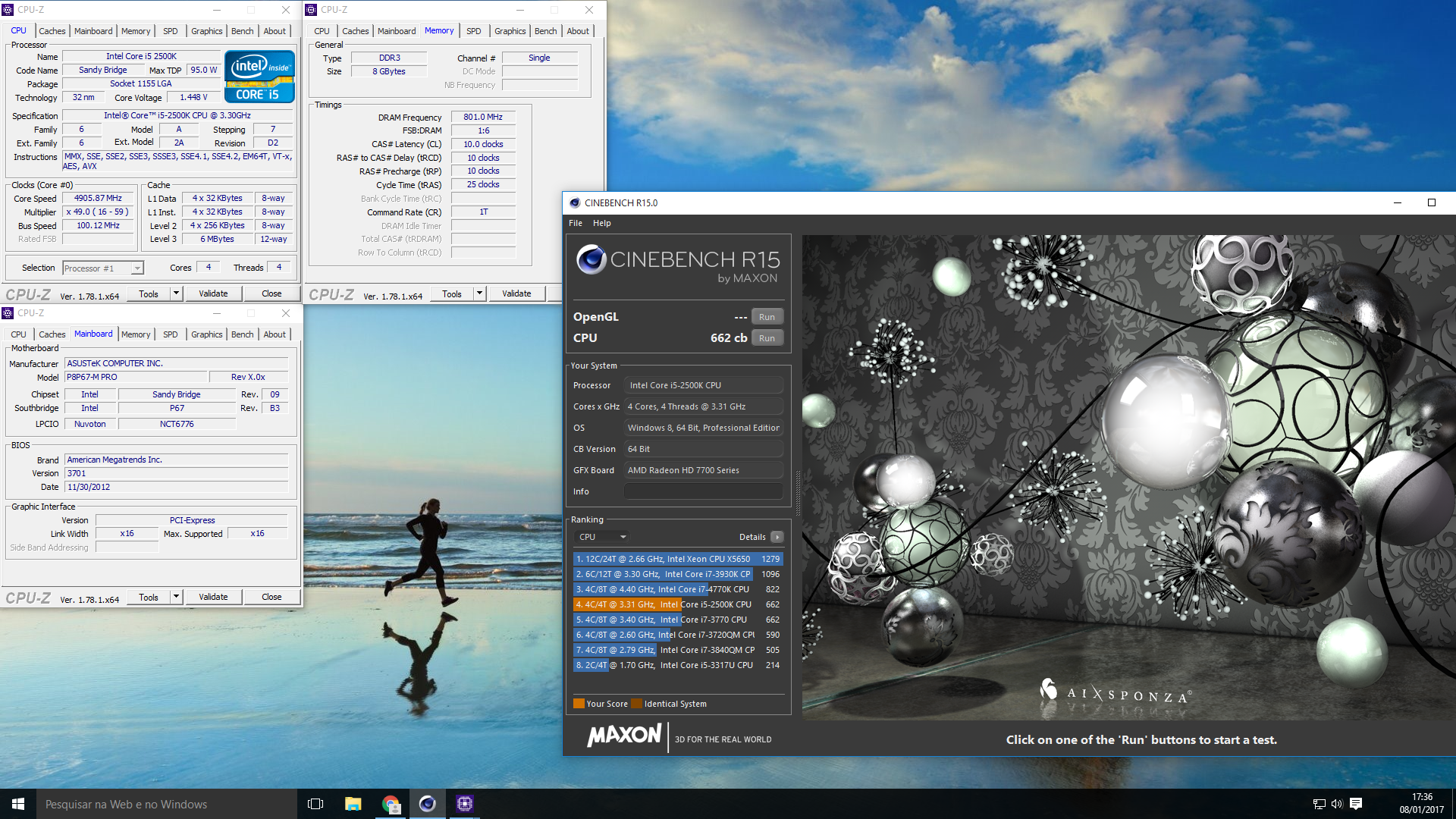
Task: Click the Windows search box
Action: 167,804
